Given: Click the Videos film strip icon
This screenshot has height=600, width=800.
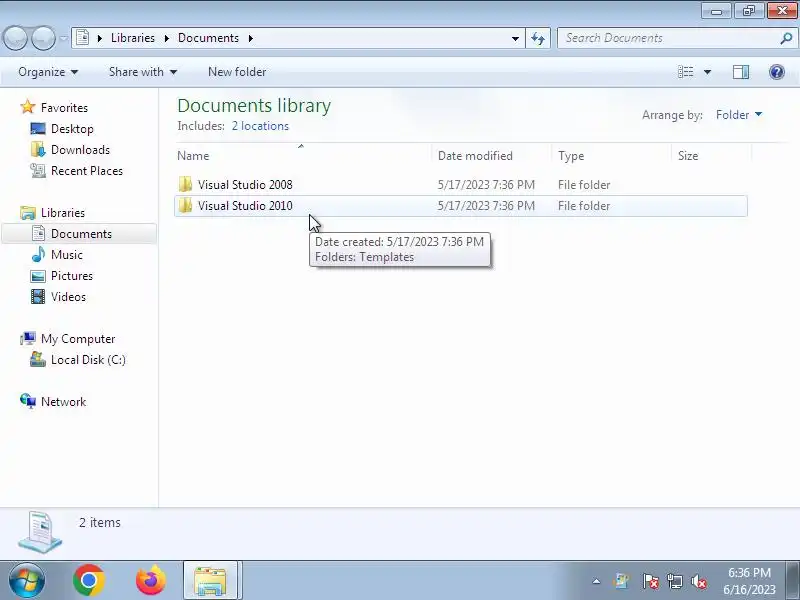Looking at the screenshot, I should click(38, 296).
